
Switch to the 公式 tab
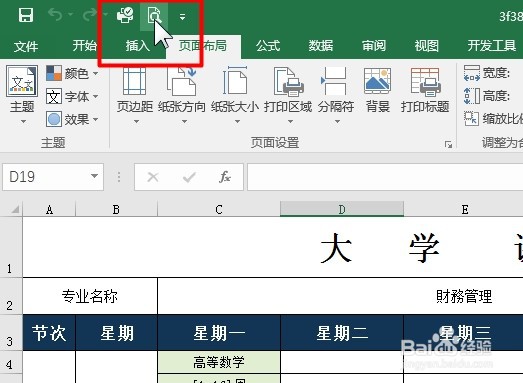coord(268,45)
